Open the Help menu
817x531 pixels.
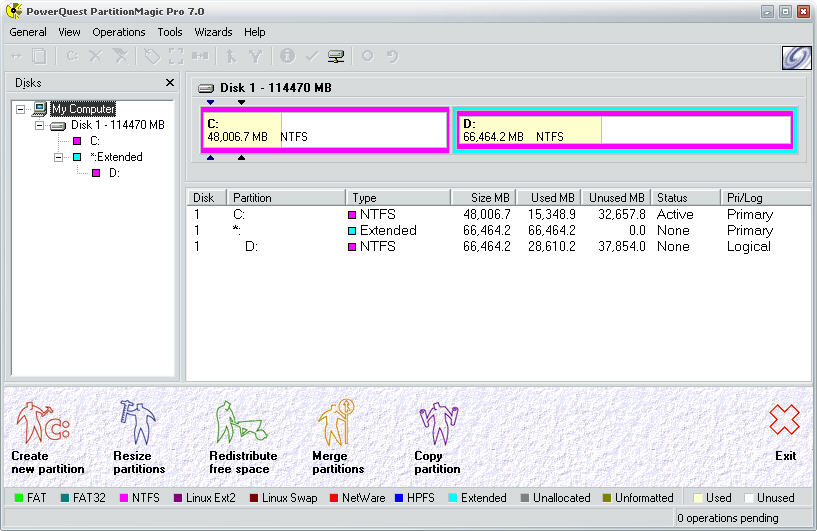255,32
